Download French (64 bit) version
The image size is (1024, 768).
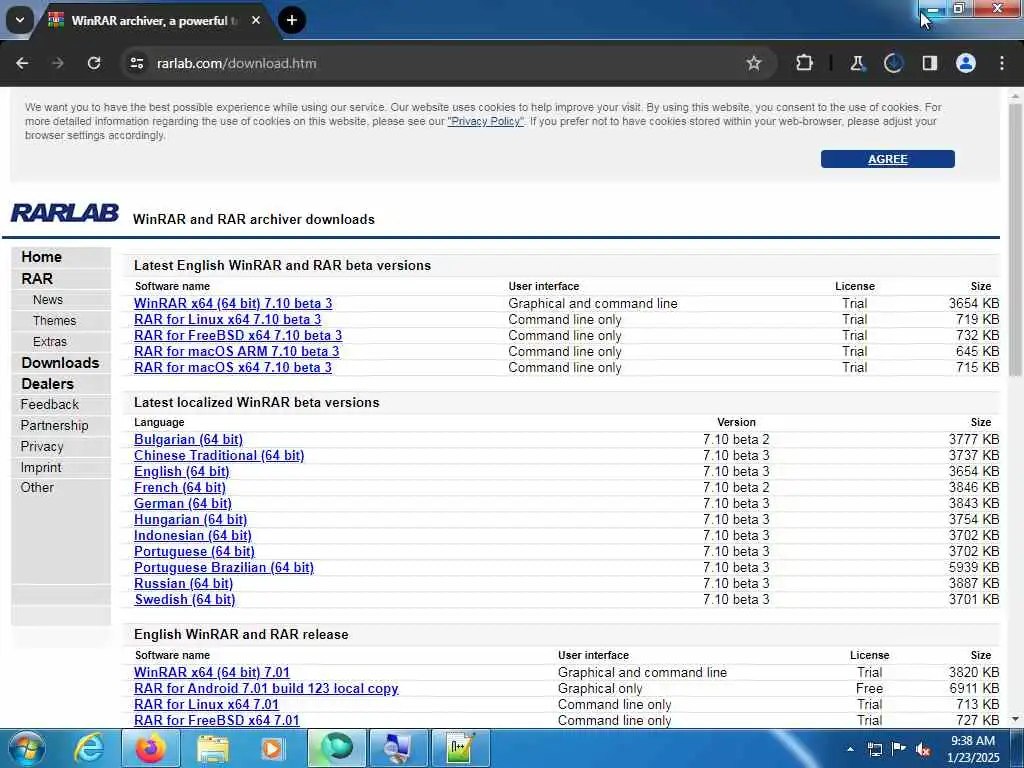[180, 487]
